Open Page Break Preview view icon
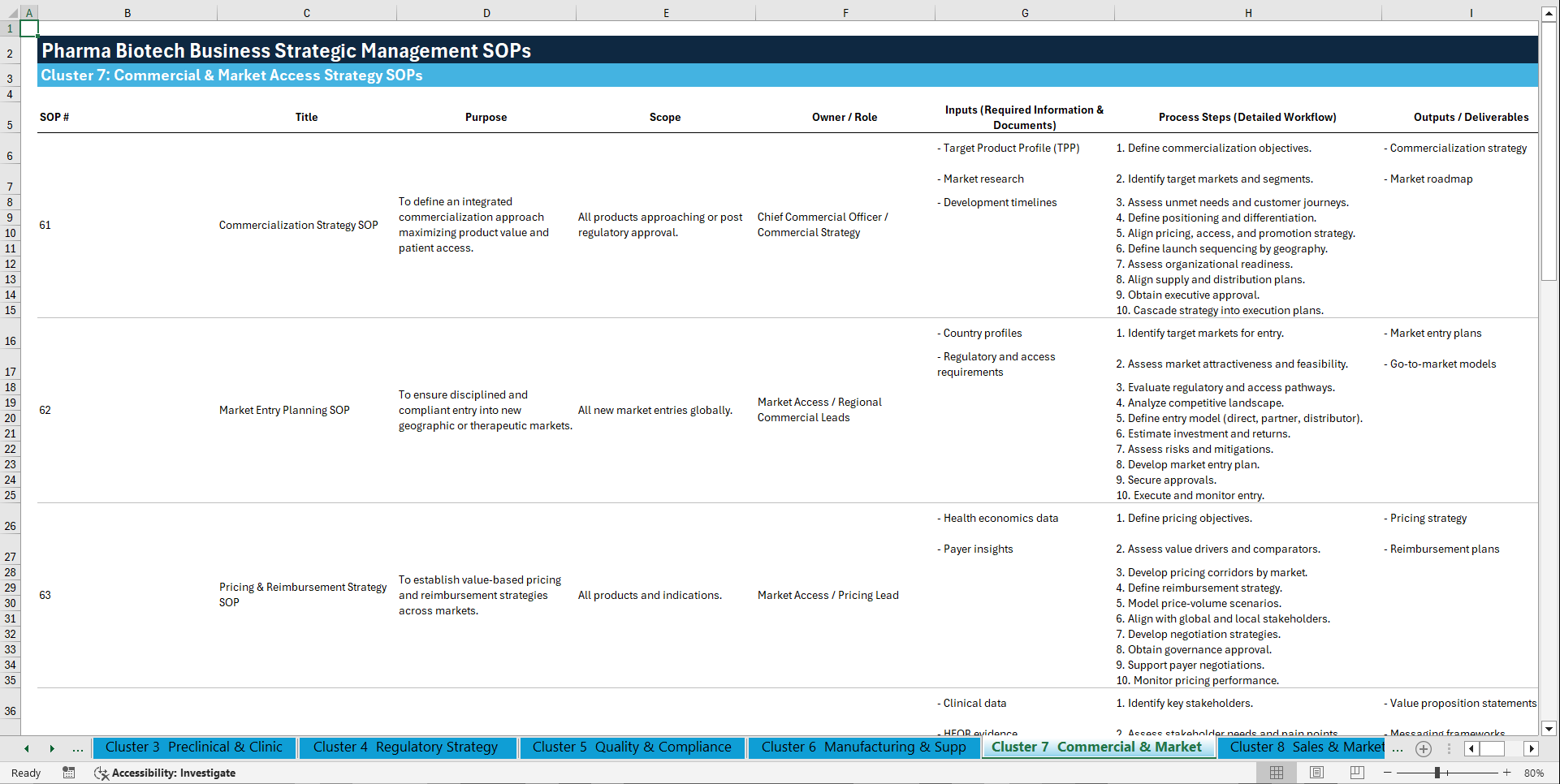The image size is (1560, 784). [x=1356, y=773]
